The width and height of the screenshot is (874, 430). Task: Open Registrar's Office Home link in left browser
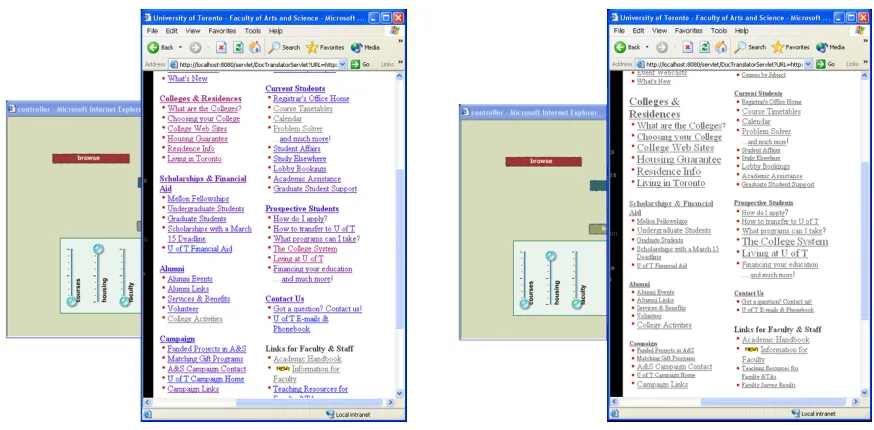tap(311, 98)
